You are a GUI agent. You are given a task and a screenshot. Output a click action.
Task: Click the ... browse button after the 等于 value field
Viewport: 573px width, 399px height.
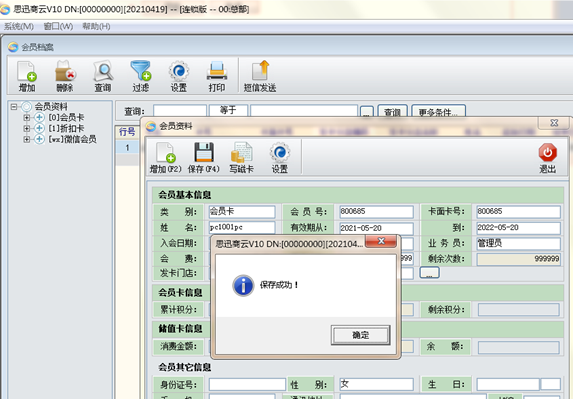pyautogui.click(x=367, y=112)
